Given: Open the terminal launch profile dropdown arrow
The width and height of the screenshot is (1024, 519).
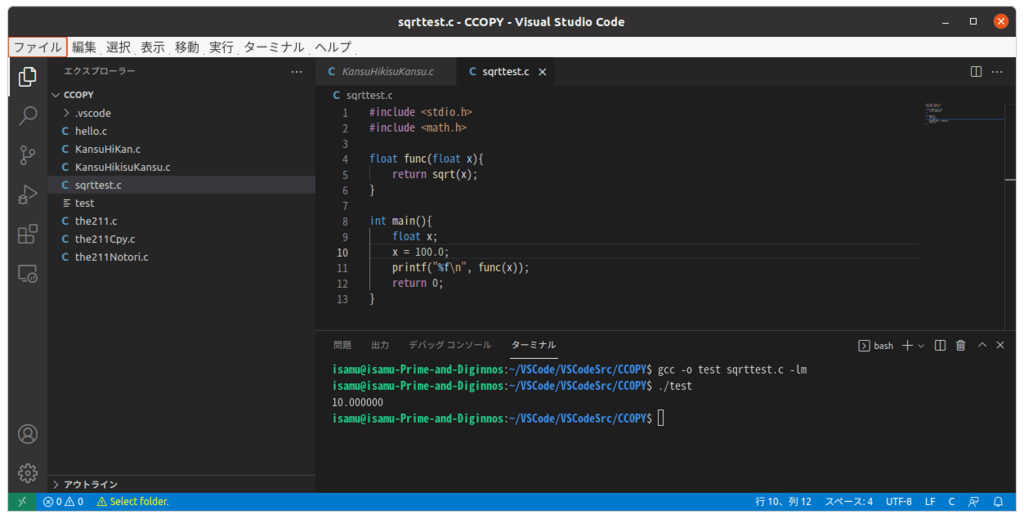Looking at the screenshot, I should 921,346.
